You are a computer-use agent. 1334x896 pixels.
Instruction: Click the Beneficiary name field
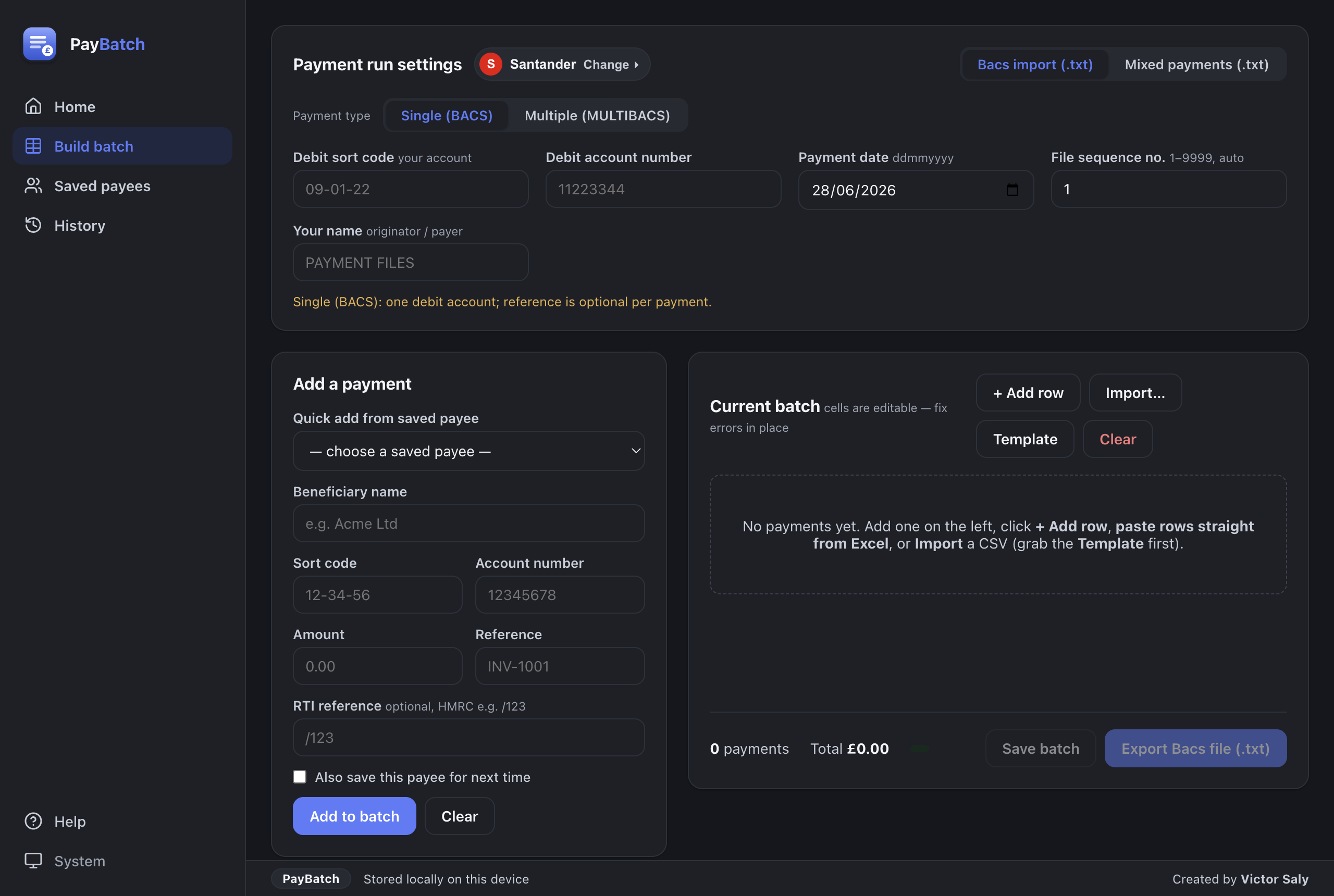(x=468, y=524)
